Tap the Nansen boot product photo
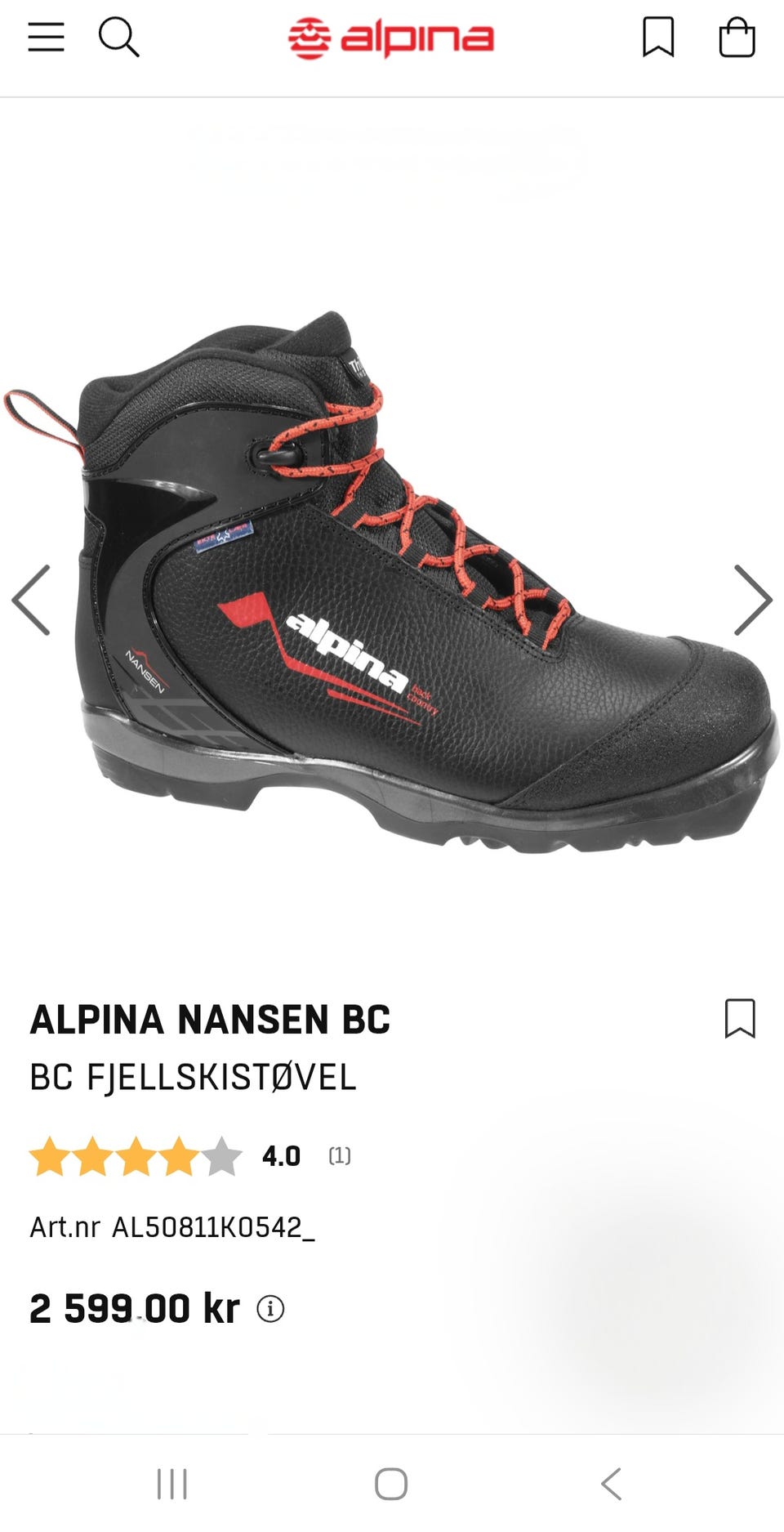The image size is (784, 1532). pos(390,582)
